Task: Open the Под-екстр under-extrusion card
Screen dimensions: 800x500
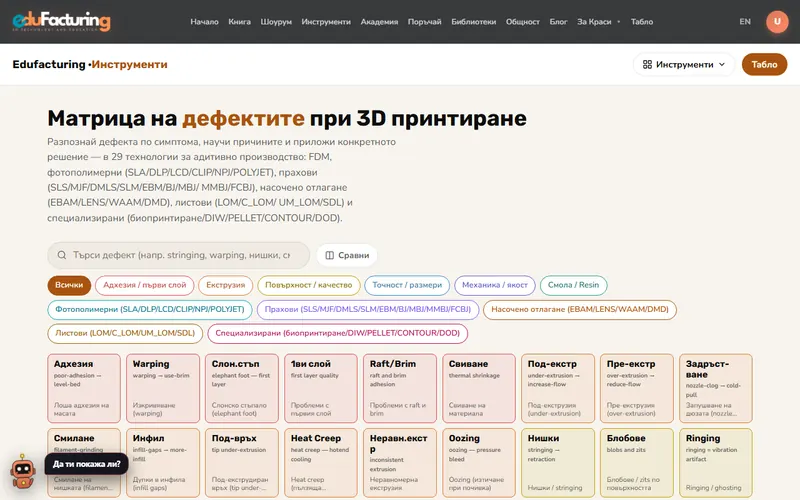Action: click(558, 388)
